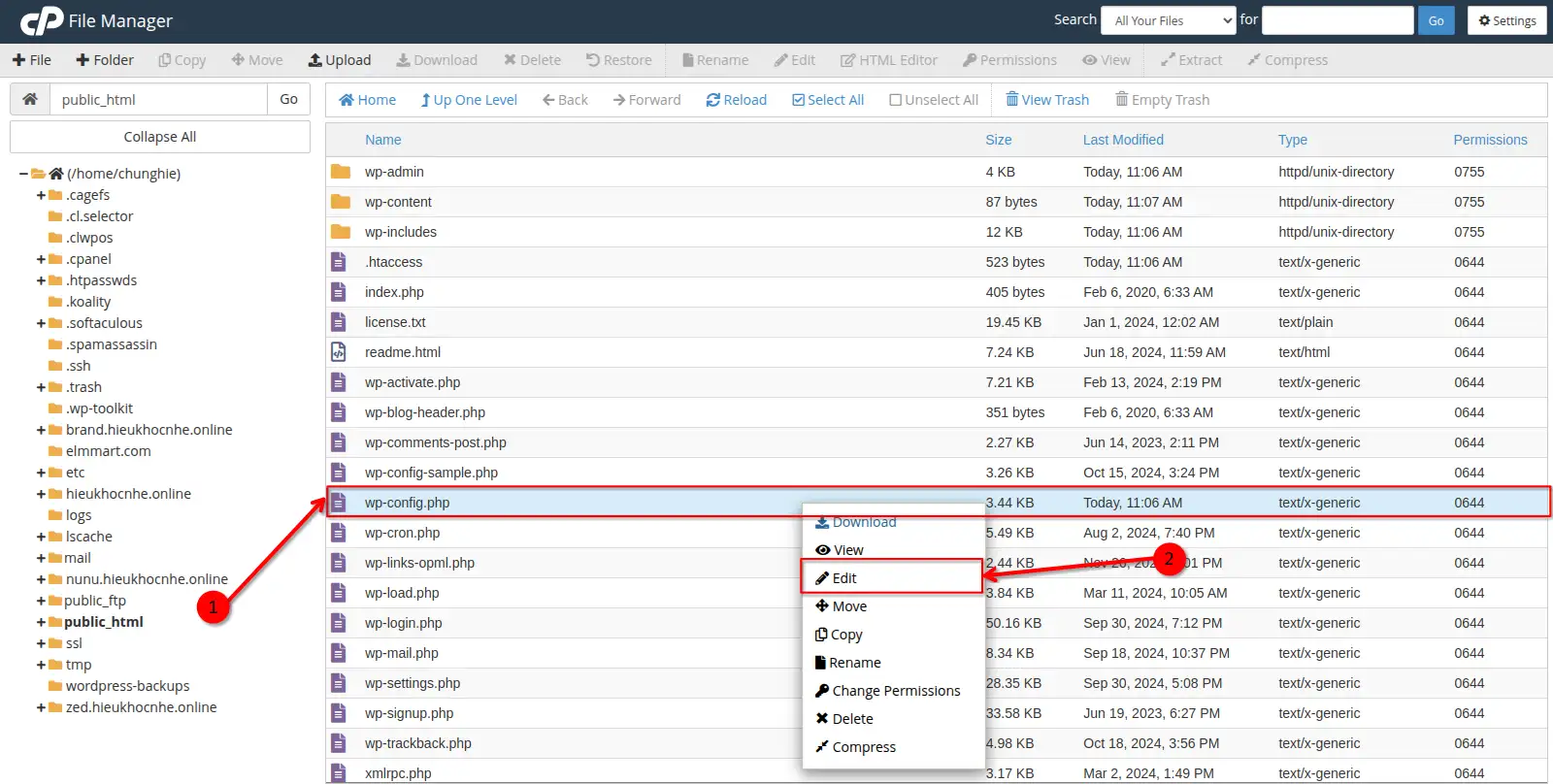The height and width of the screenshot is (784, 1553).
Task: Sort by Last Modified column header
Action: click(x=1123, y=140)
